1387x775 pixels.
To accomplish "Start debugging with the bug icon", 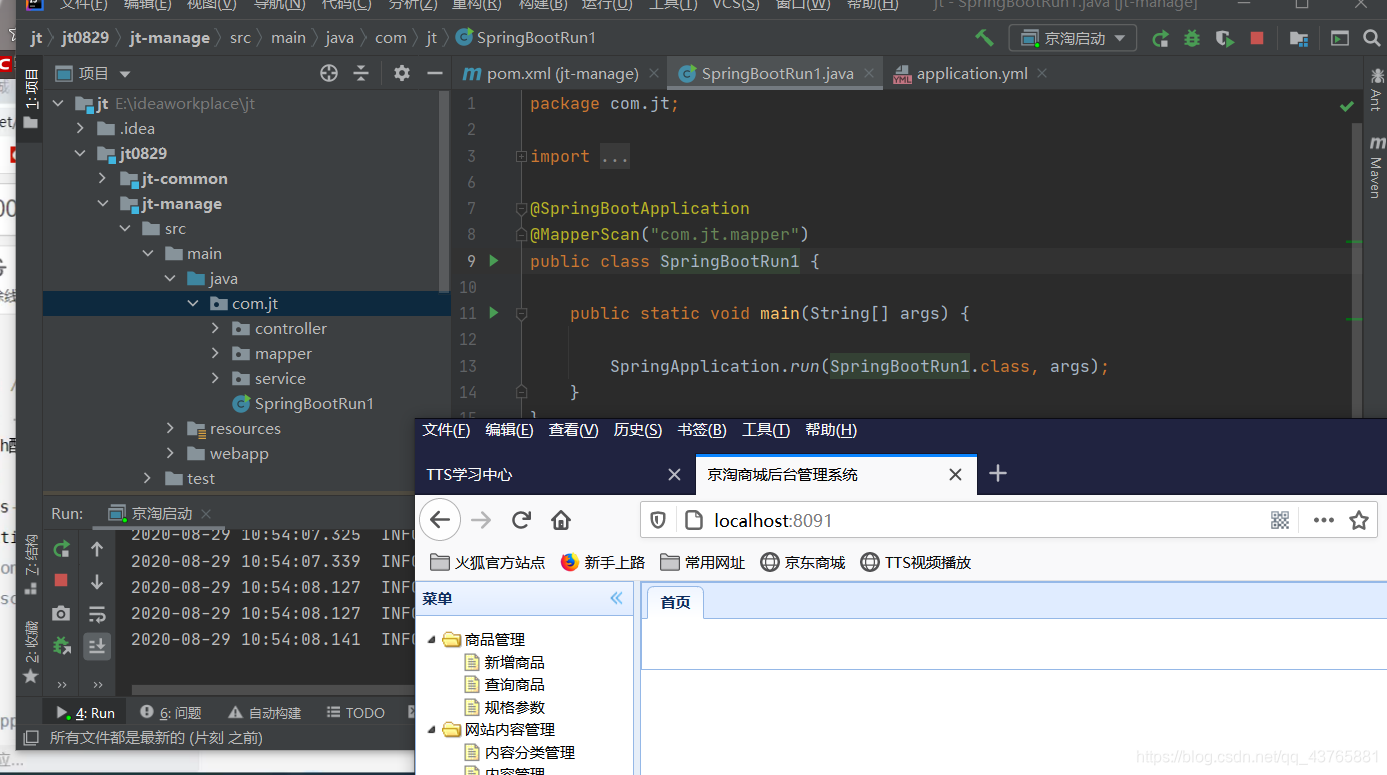I will point(1192,39).
